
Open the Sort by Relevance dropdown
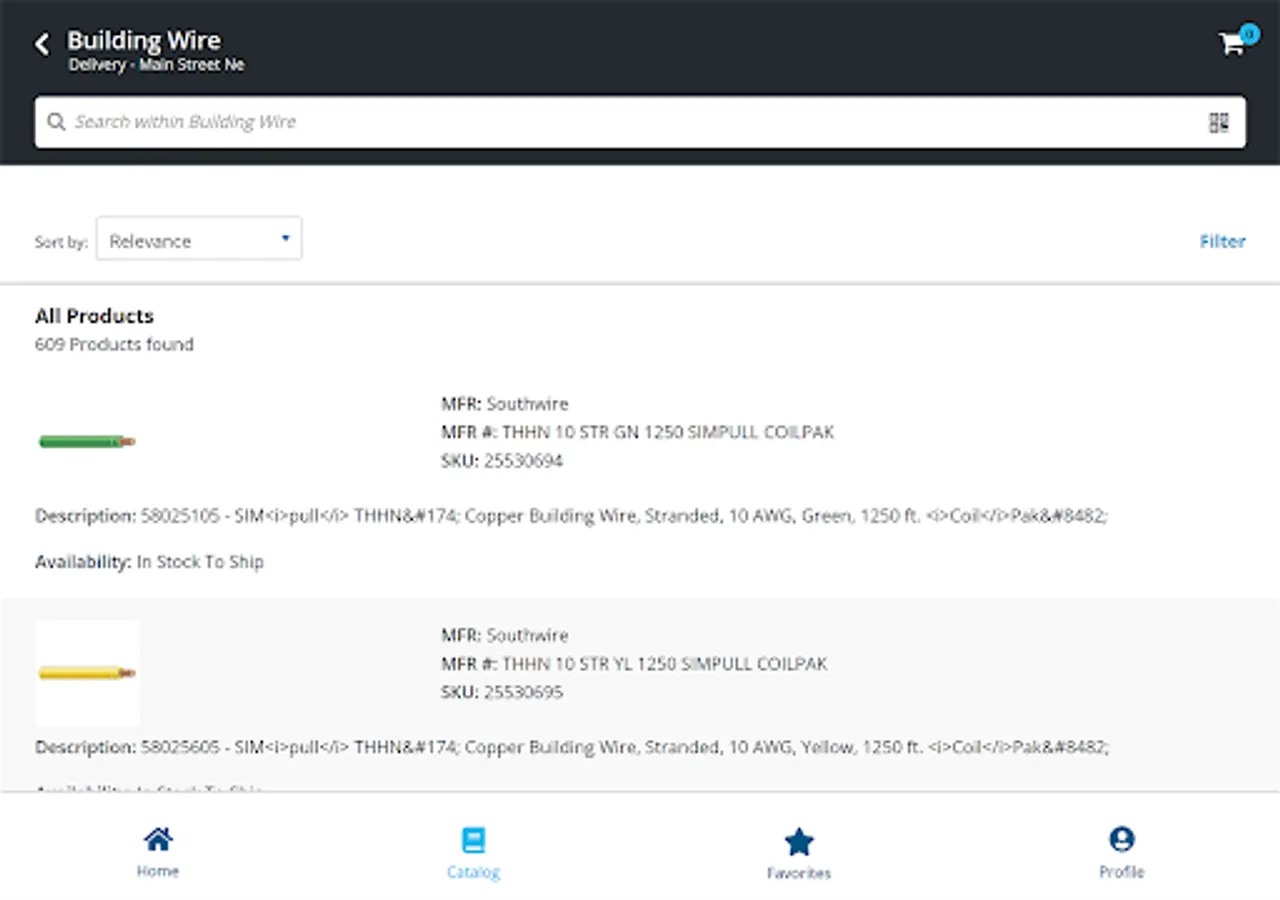click(x=199, y=240)
